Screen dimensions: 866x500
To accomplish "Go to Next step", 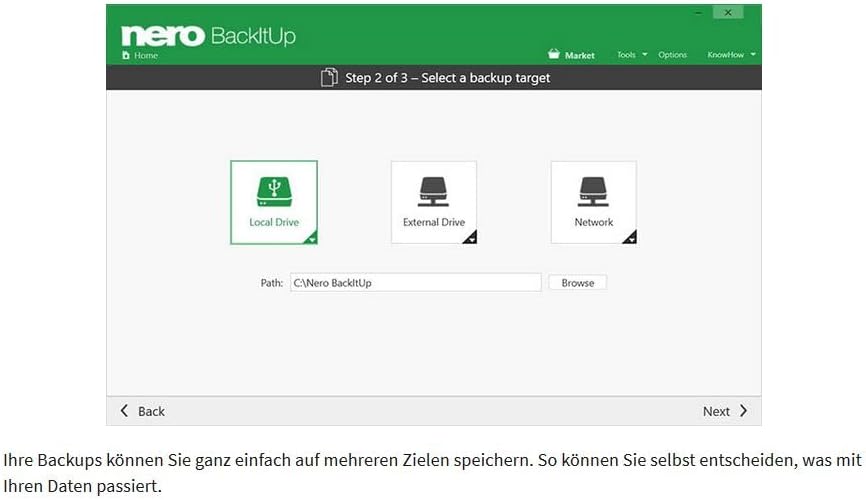I will 725,411.
